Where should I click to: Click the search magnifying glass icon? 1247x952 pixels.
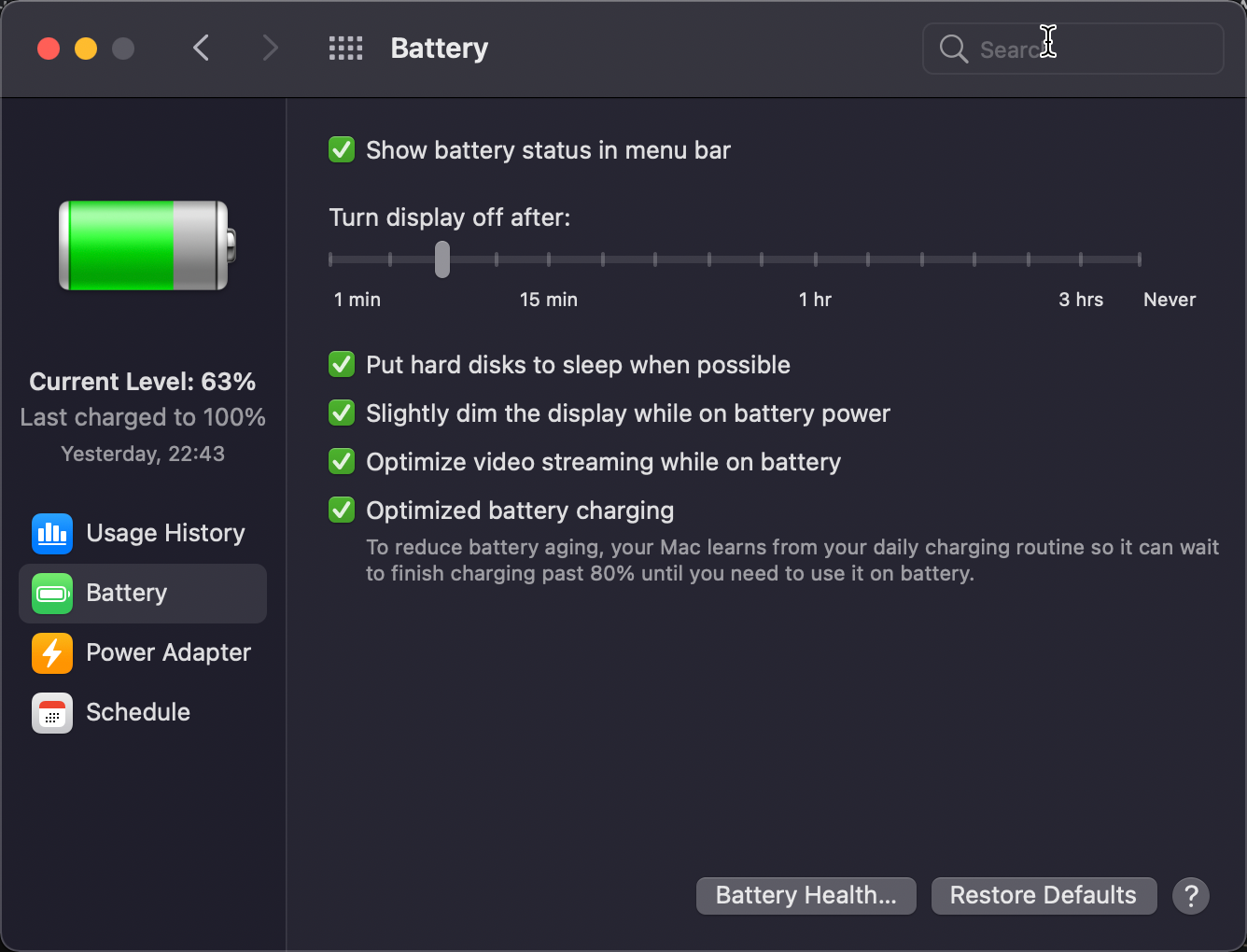point(953,49)
